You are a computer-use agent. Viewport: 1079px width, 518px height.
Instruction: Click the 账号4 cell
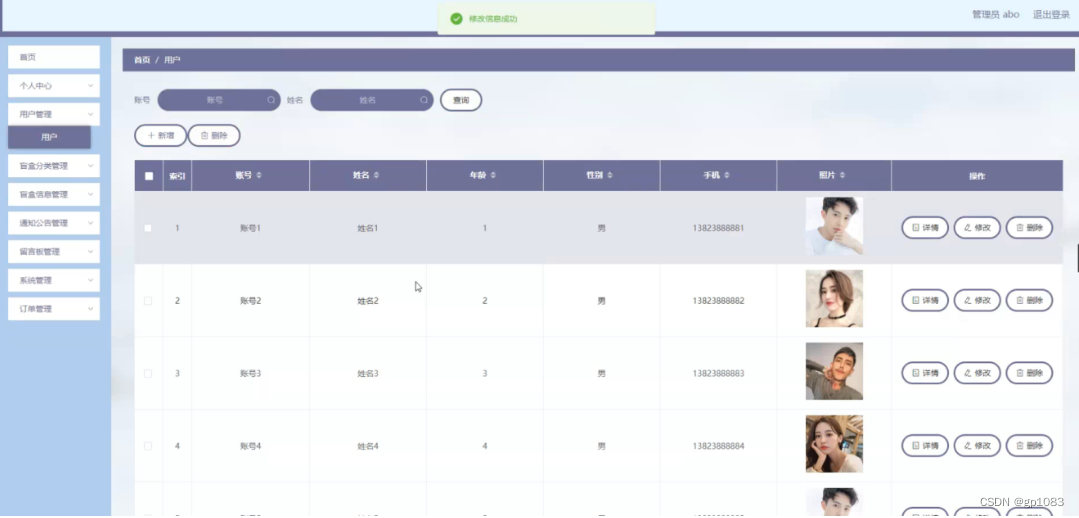point(250,446)
